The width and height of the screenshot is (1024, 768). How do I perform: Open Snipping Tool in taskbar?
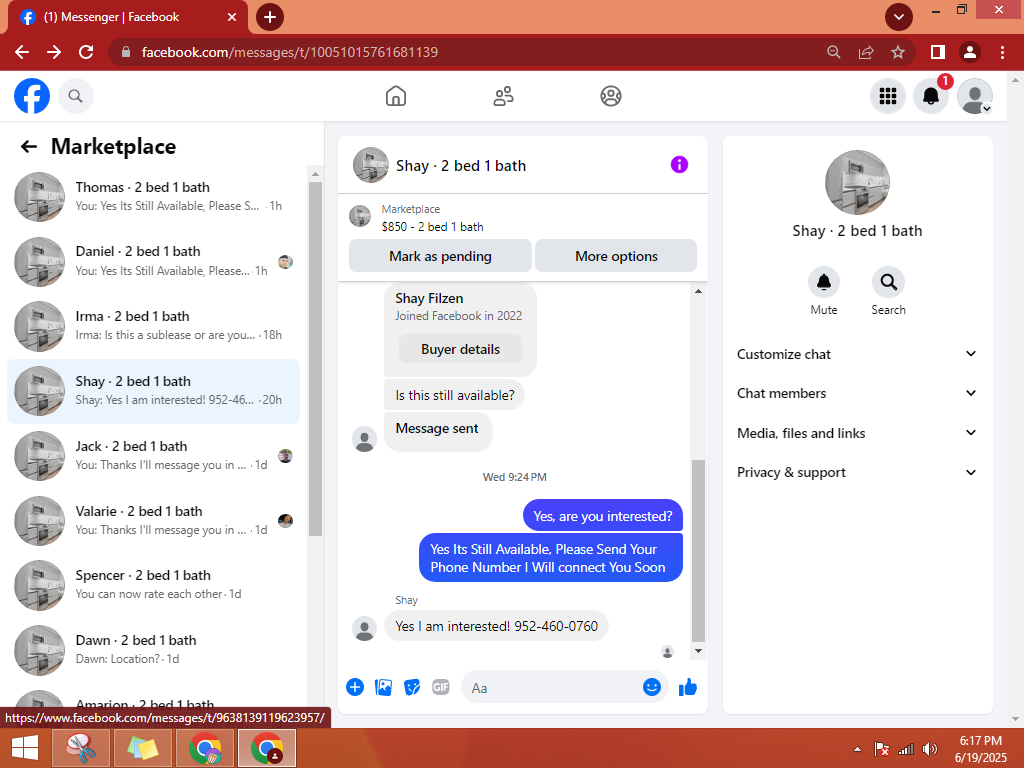point(82,748)
